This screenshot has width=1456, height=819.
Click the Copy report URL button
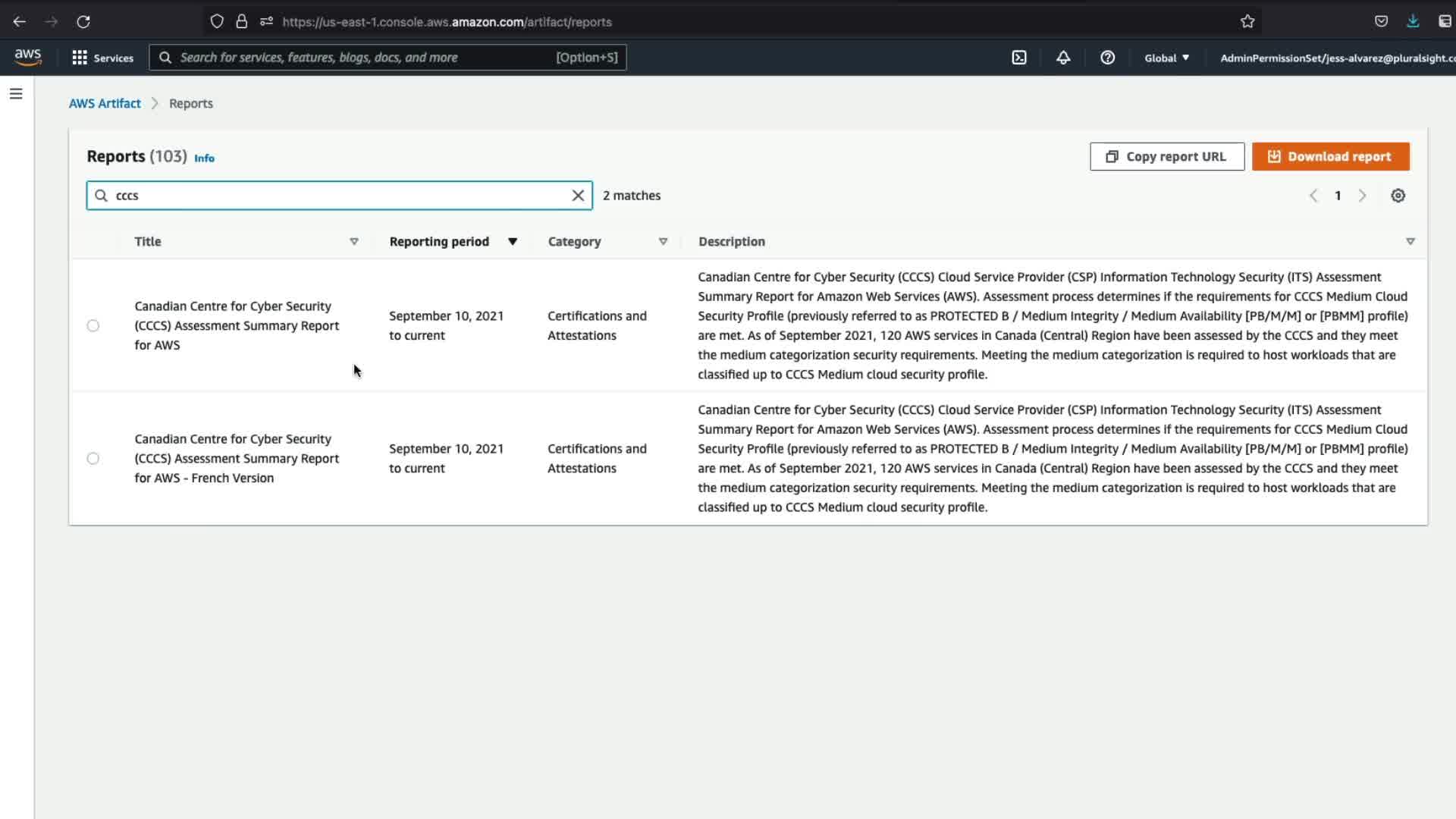tap(1166, 156)
